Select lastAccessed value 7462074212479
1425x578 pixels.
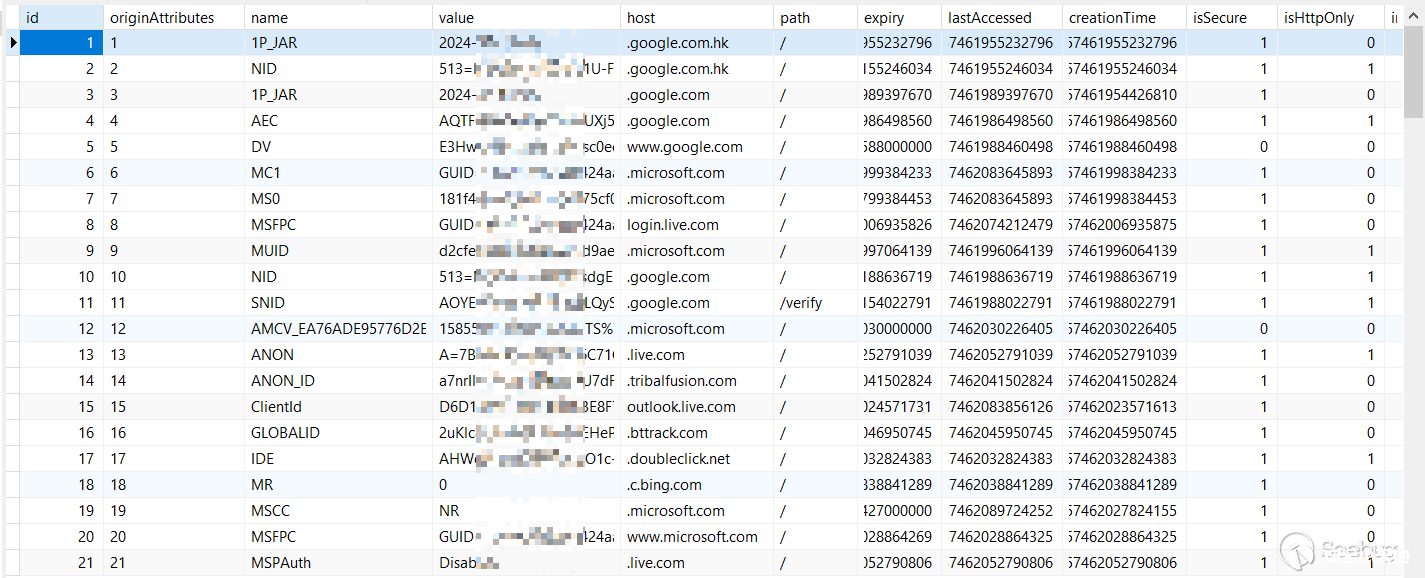1001,225
